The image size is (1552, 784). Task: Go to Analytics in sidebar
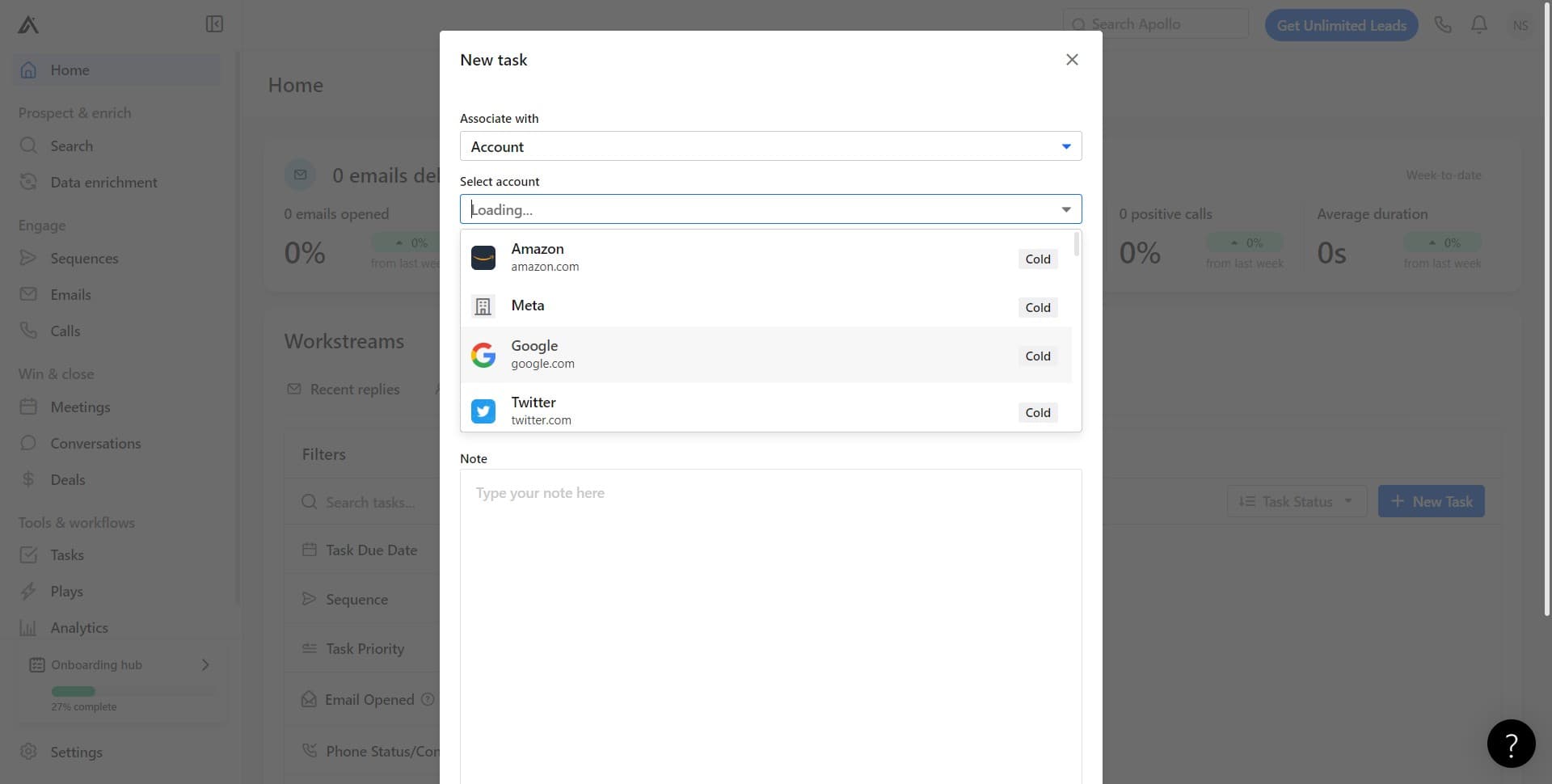point(79,628)
